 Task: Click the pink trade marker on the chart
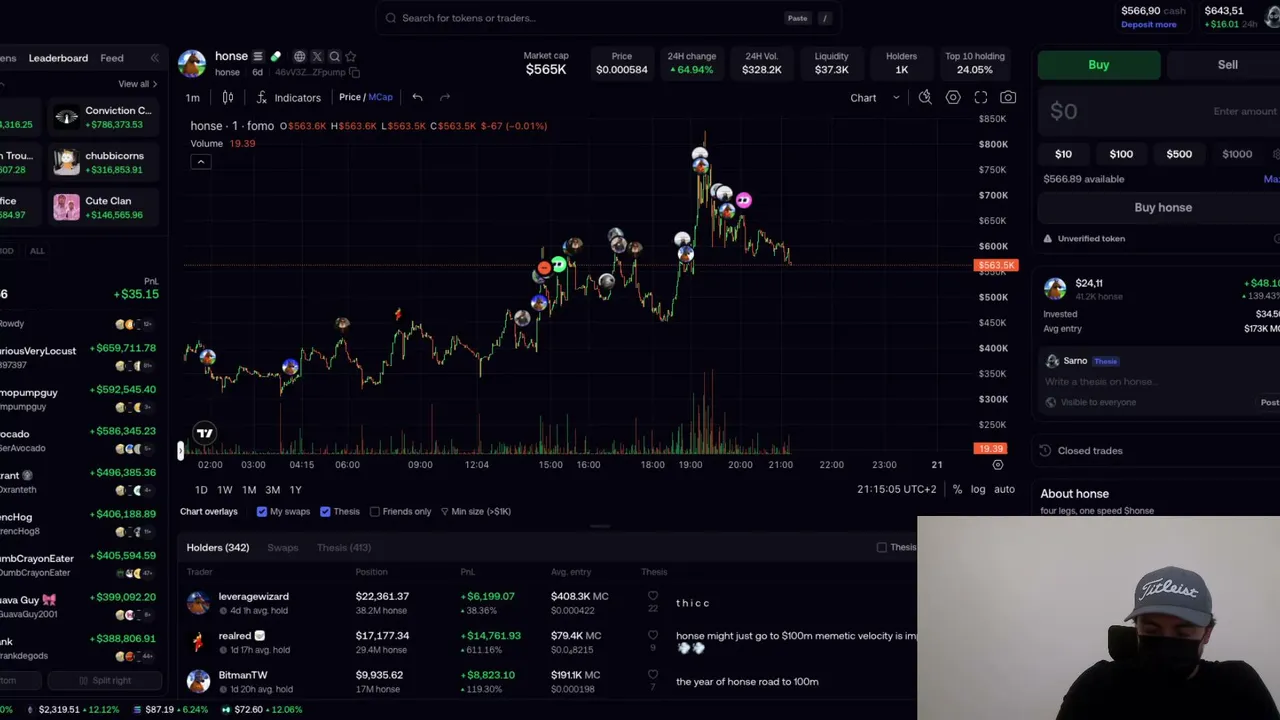tap(743, 201)
